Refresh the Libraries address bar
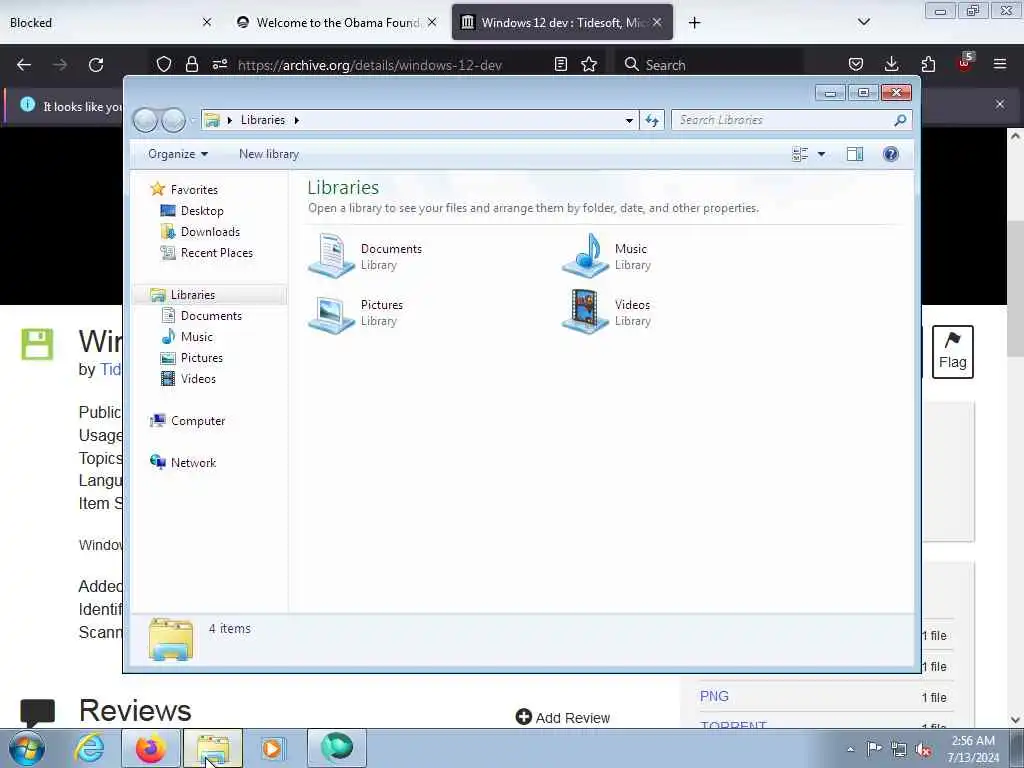The image size is (1024, 768). point(652,120)
